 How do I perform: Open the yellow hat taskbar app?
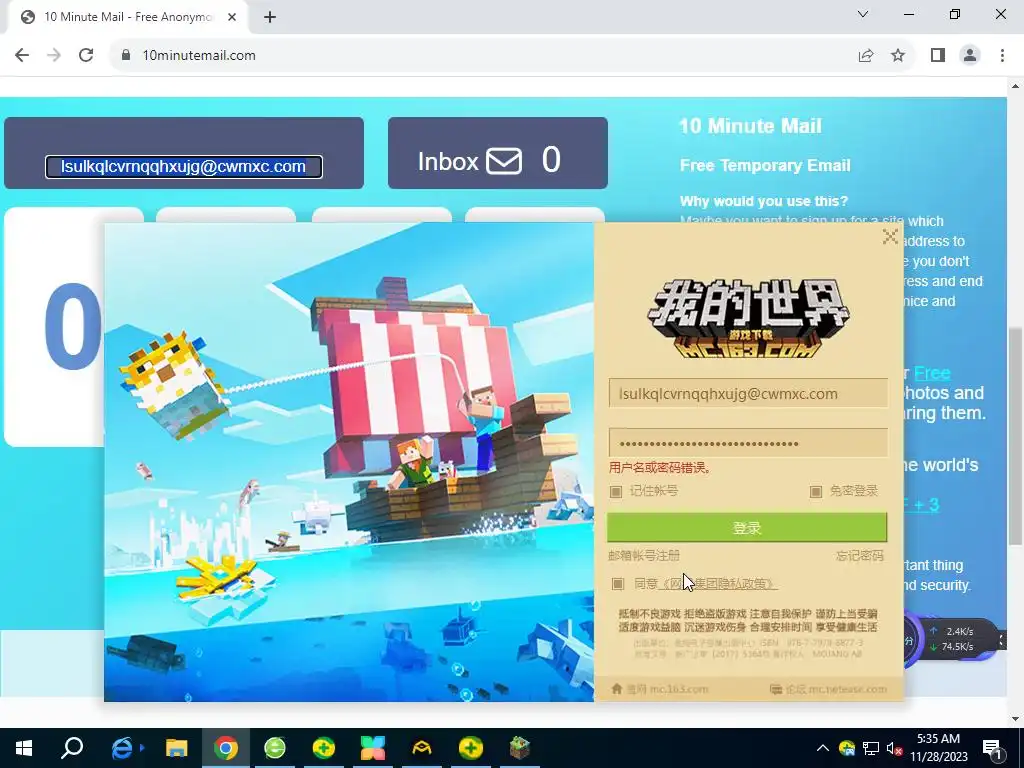click(421, 748)
